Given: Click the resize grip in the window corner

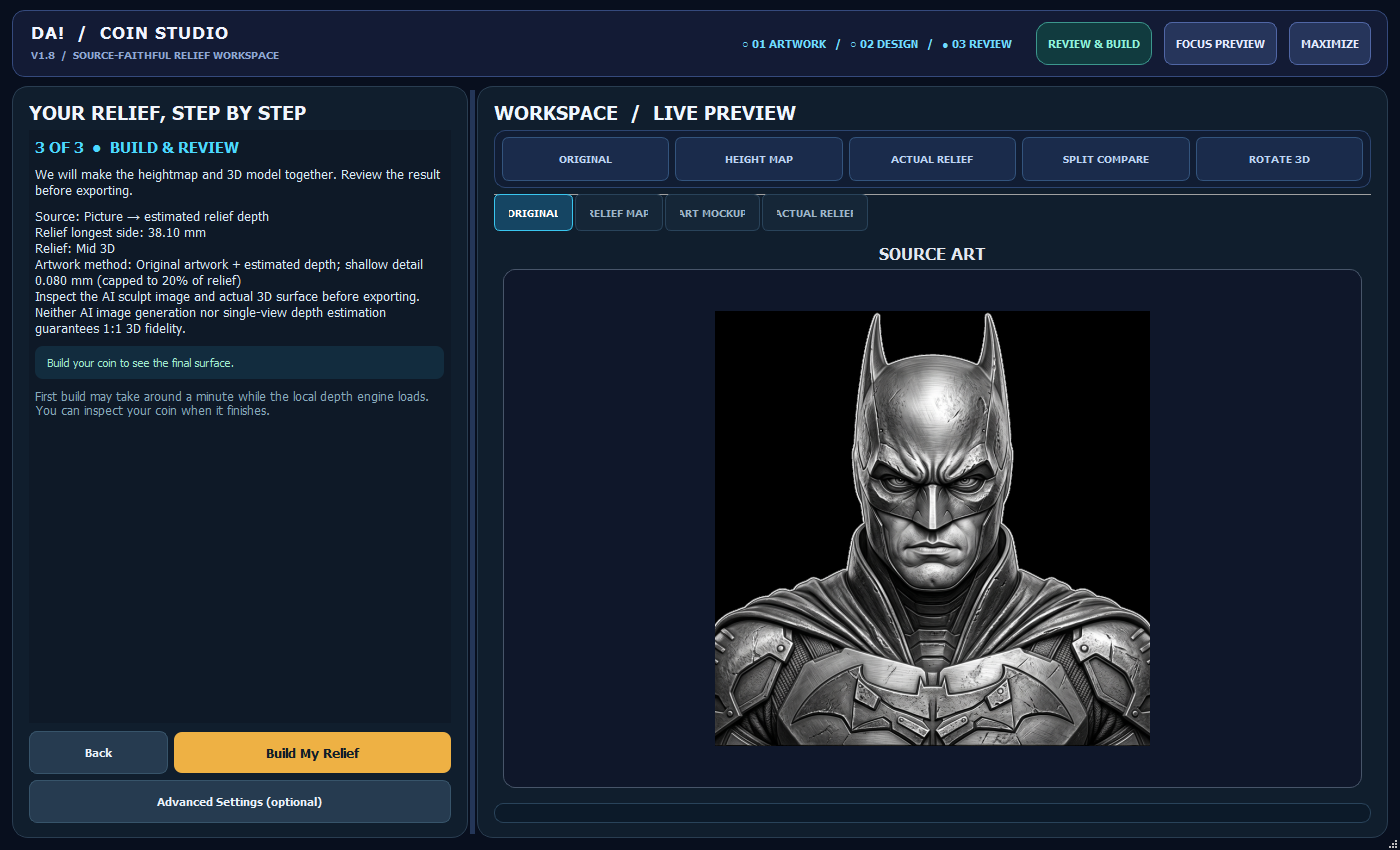Looking at the screenshot, I should (x=1391, y=842).
